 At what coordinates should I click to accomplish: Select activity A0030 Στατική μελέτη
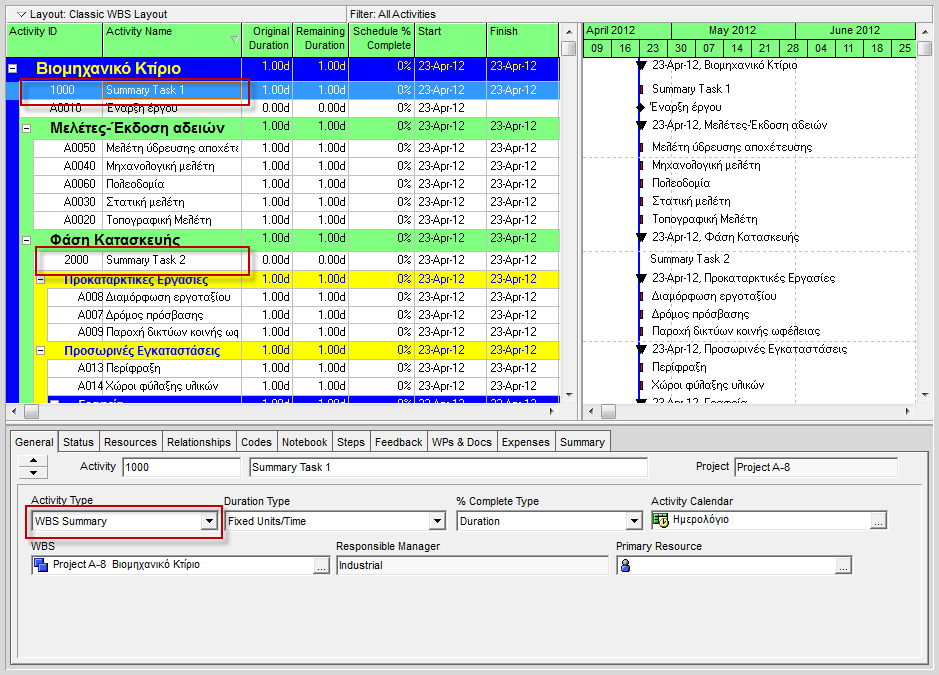pyautogui.click(x=296, y=202)
